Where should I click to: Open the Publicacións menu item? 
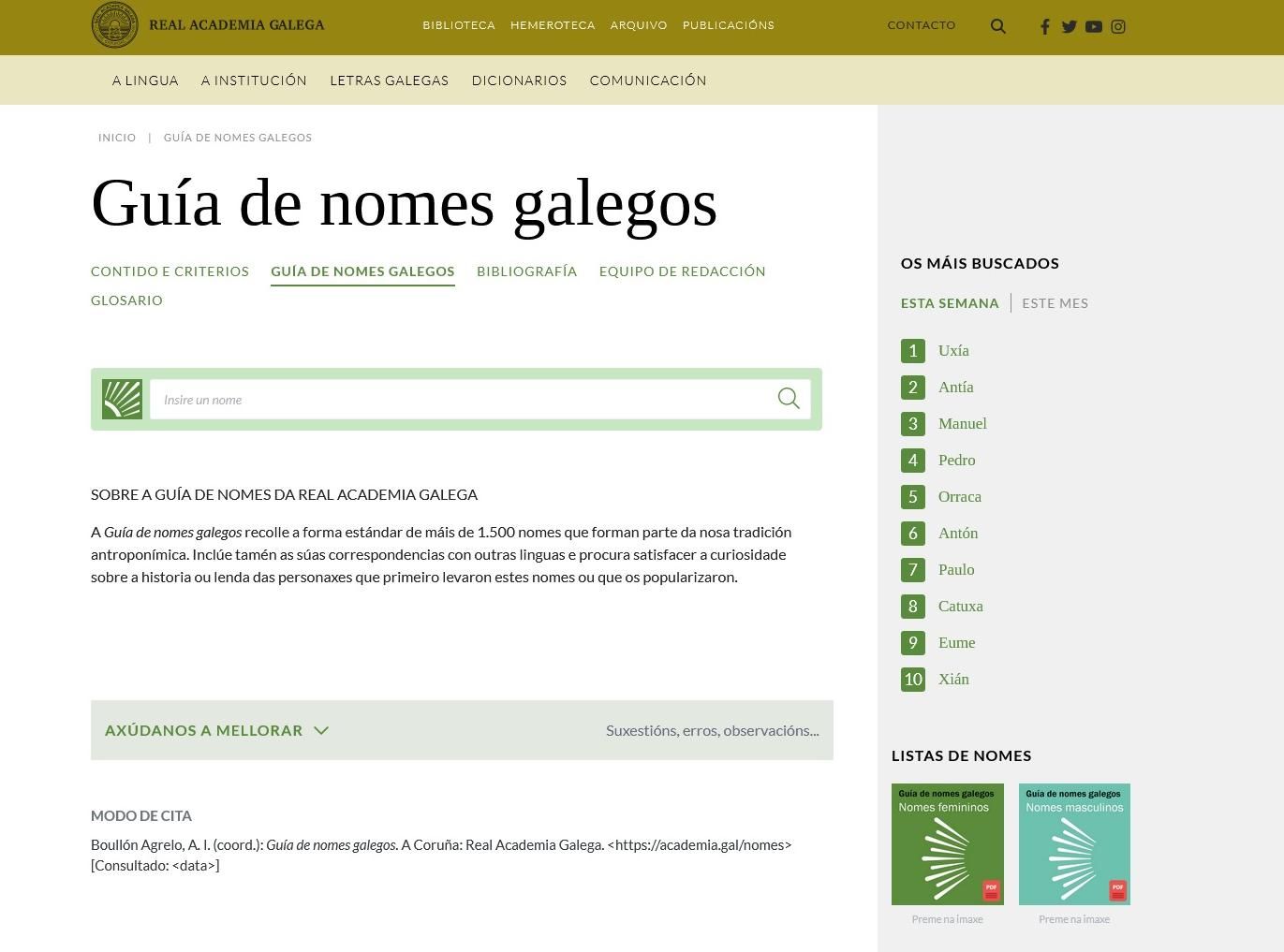[729, 25]
